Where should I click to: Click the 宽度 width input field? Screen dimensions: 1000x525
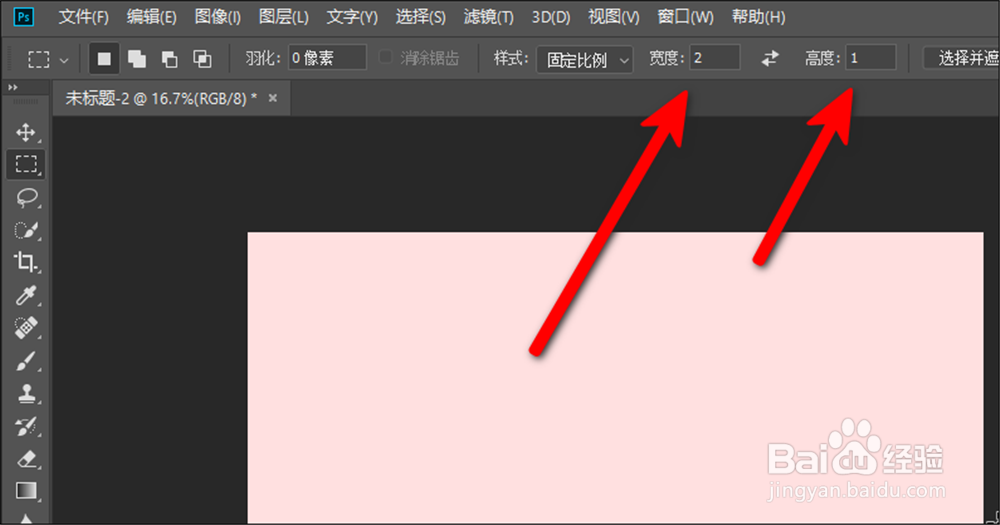click(x=714, y=58)
